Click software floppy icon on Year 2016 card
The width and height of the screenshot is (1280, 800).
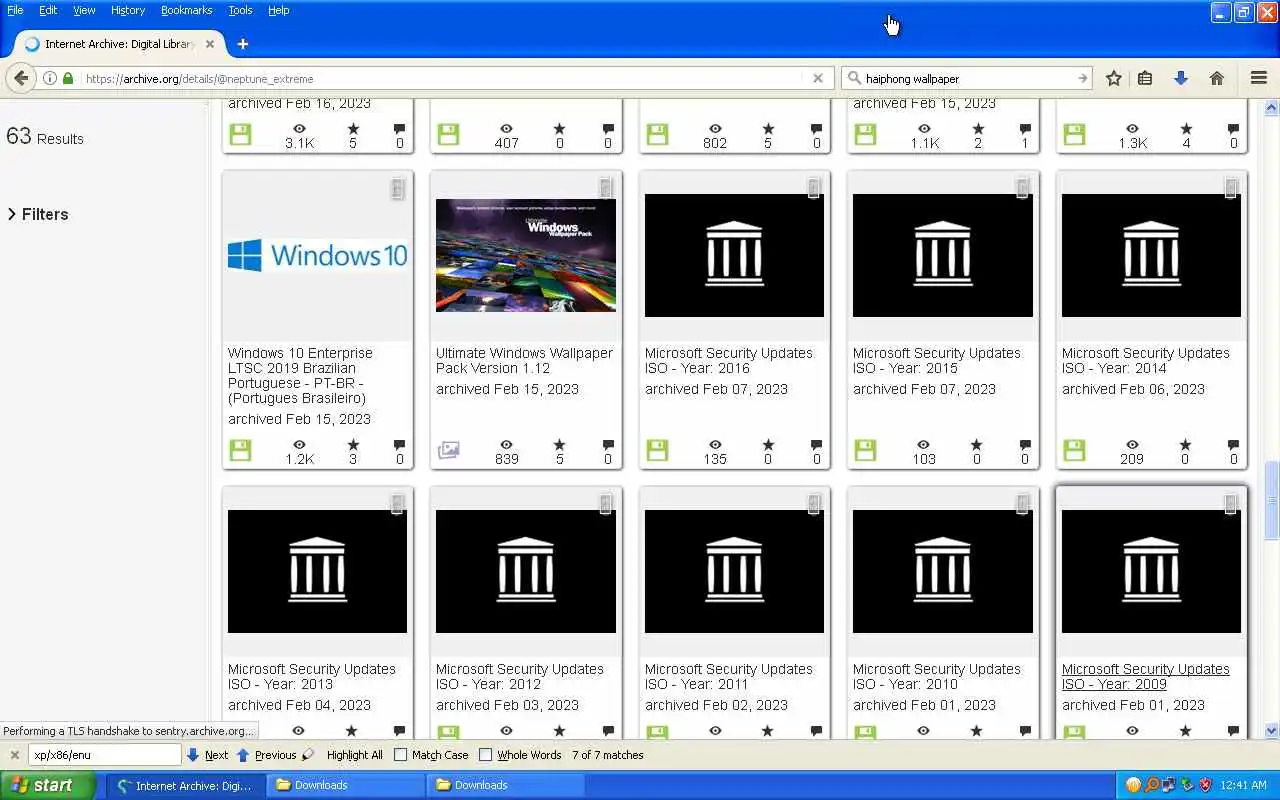(657, 450)
